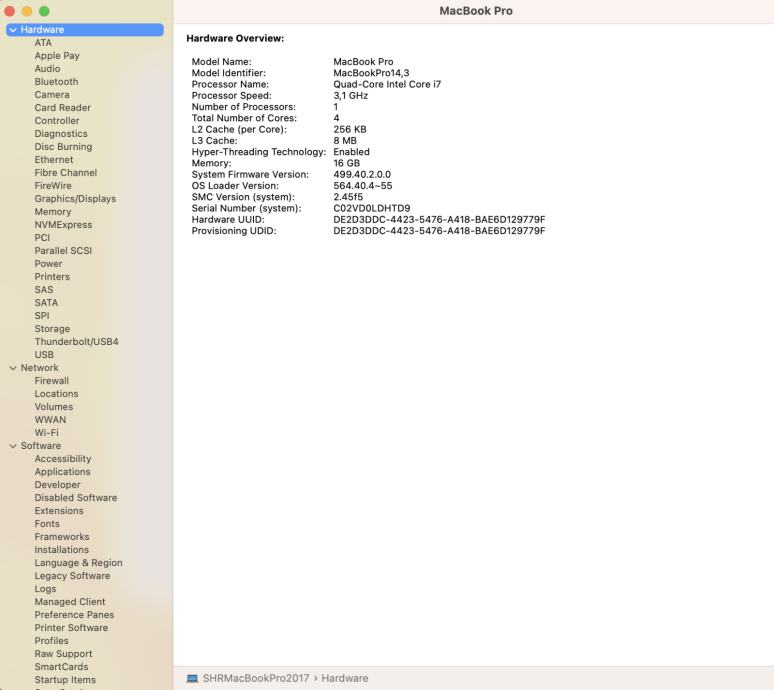Select Parallel SCSI item
This screenshot has height=690, width=774.
pos(63,251)
